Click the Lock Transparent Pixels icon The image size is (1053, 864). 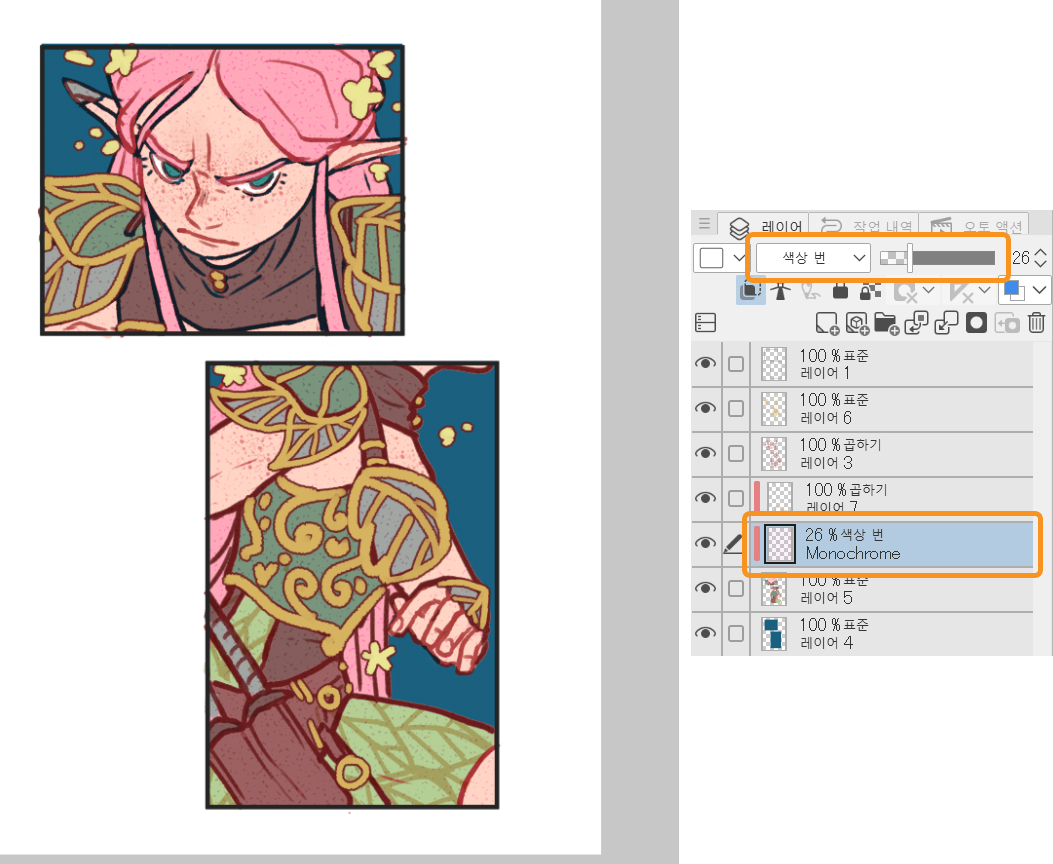pos(870,291)
